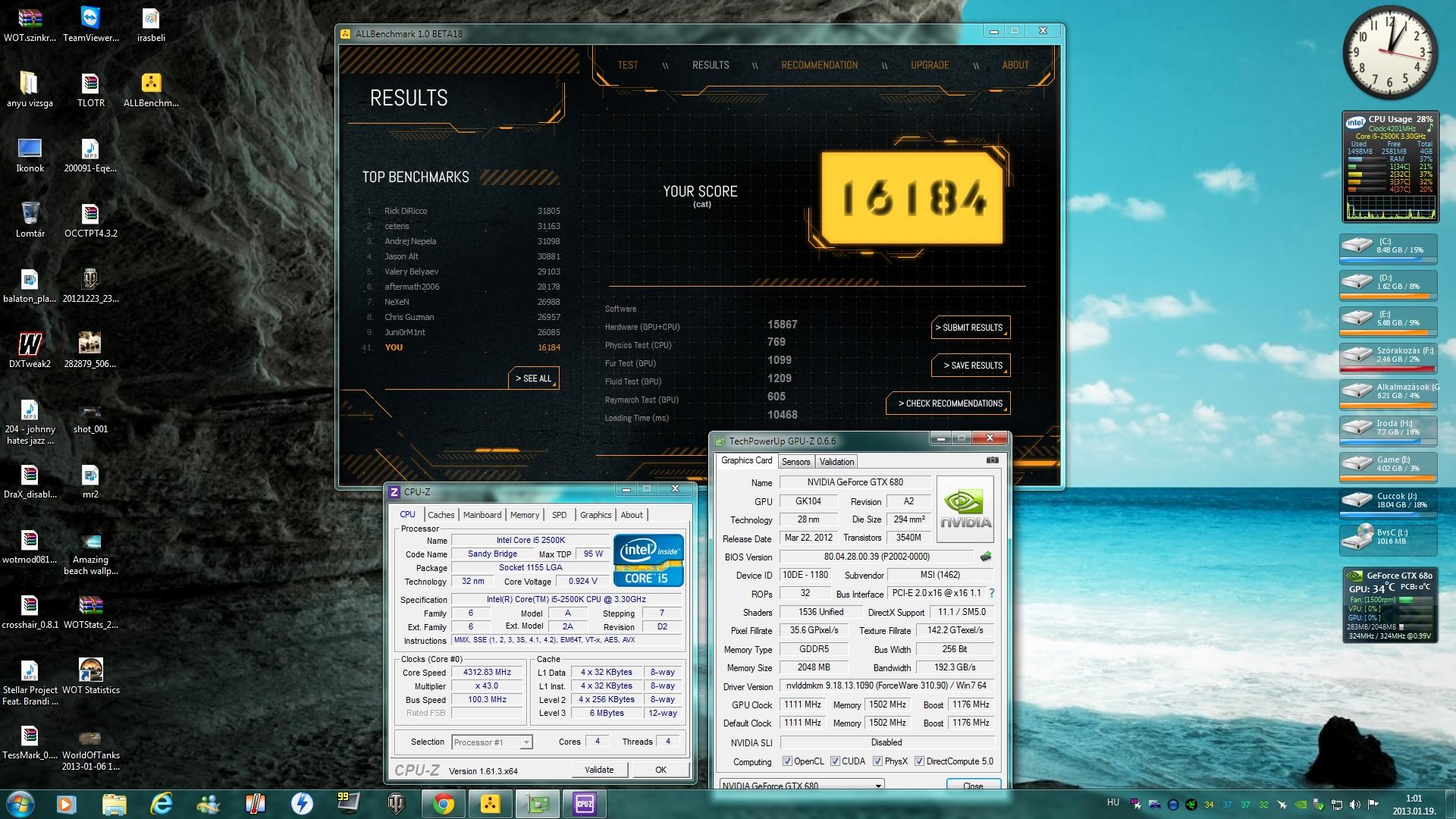Click the green Razer tray icon
The height and width of the screenshot is (819, 1456).
point(1191,805)
